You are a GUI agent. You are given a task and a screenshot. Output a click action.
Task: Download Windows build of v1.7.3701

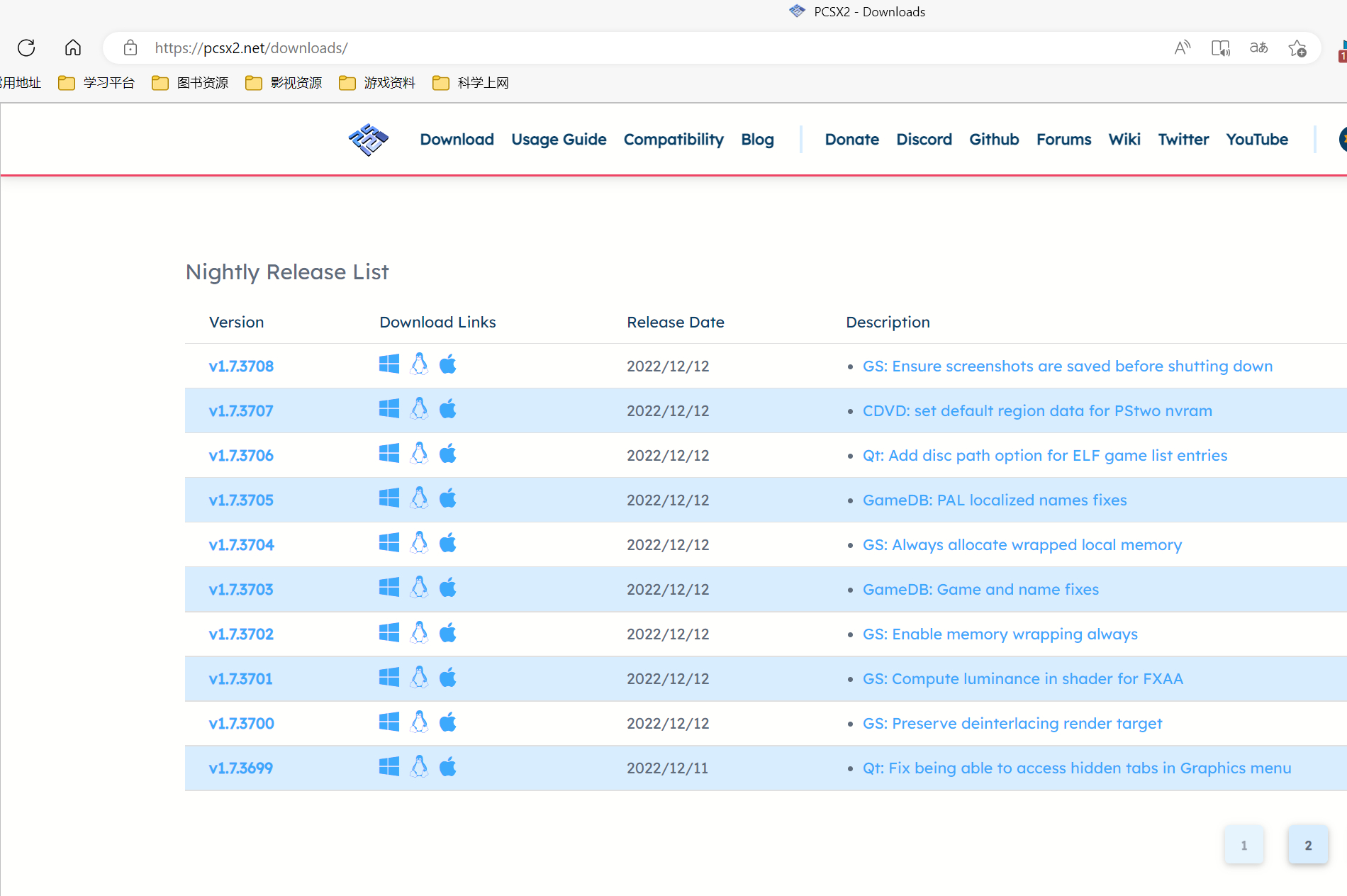(389, 677)
